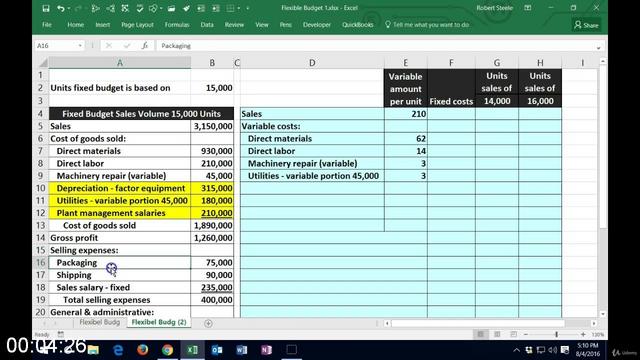Click the Gross profit value 1,260,000
The image size is (640, 360).
click(212, 238)
